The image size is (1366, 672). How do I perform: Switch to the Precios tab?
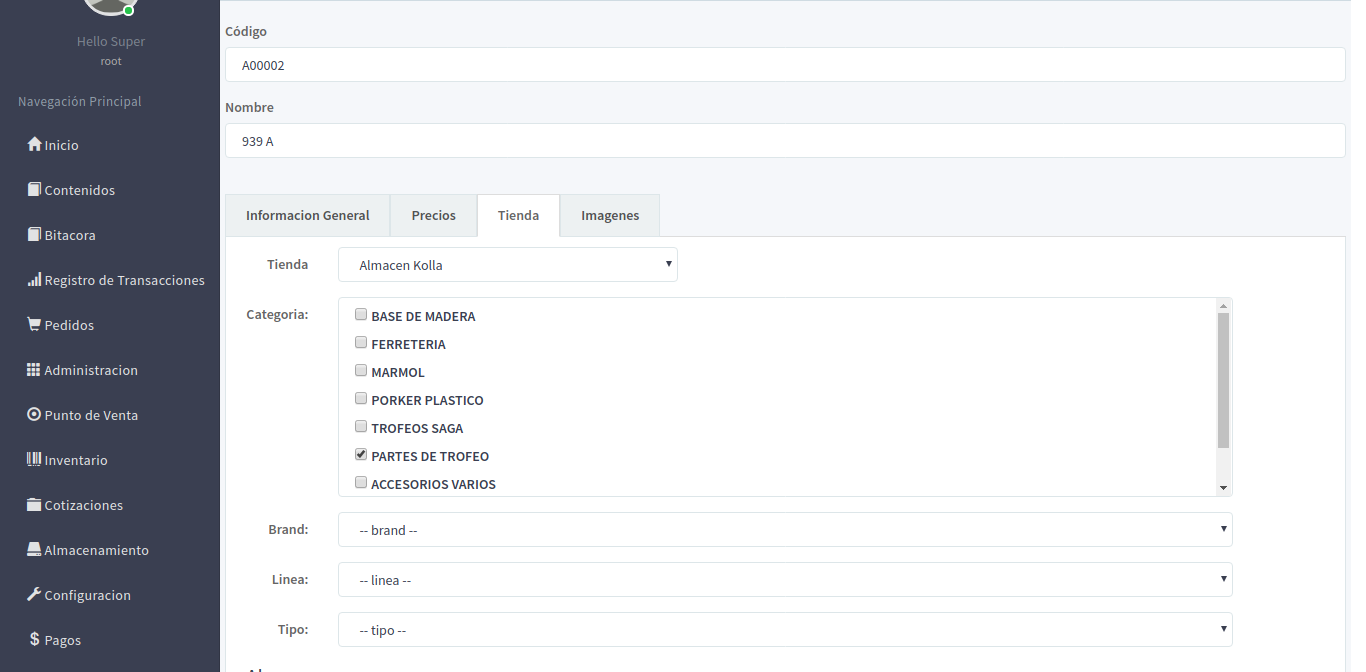point(433,215)
